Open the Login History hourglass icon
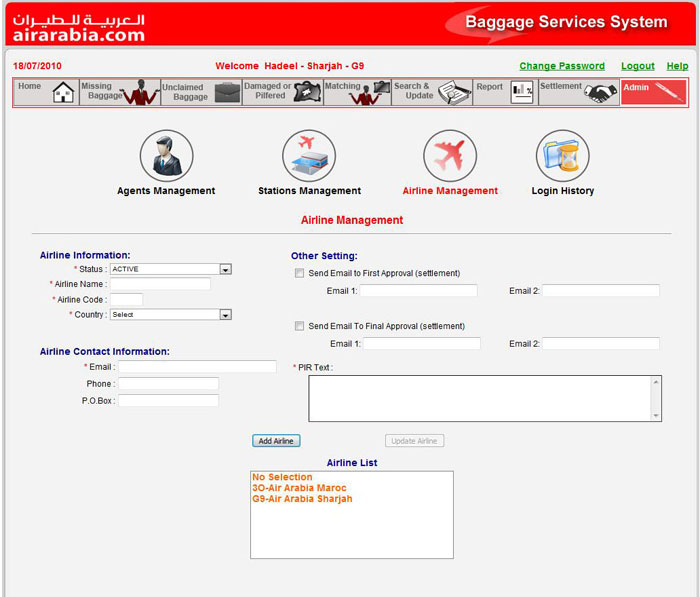The height and width of the screenshot is (597, 700). (x=562, y=155)
